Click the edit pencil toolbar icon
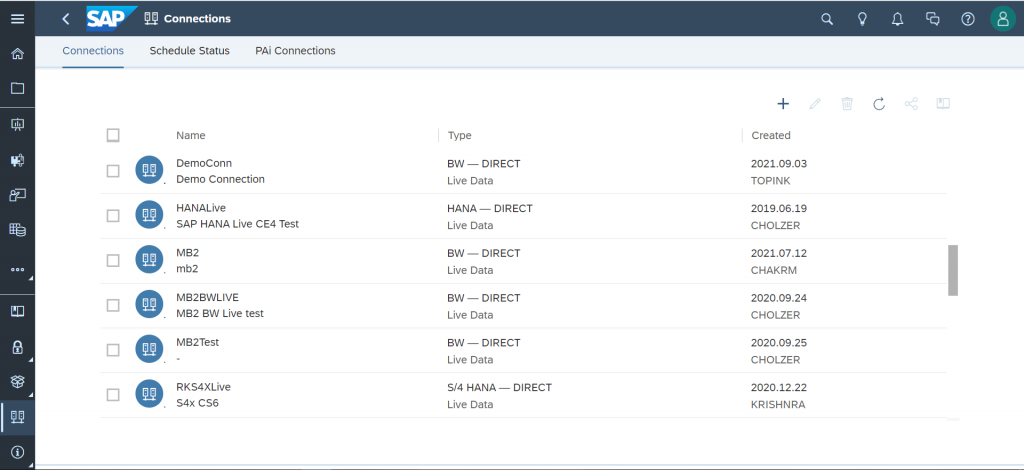This screenshot has width=1024, height=470. (x=815, y=103)
